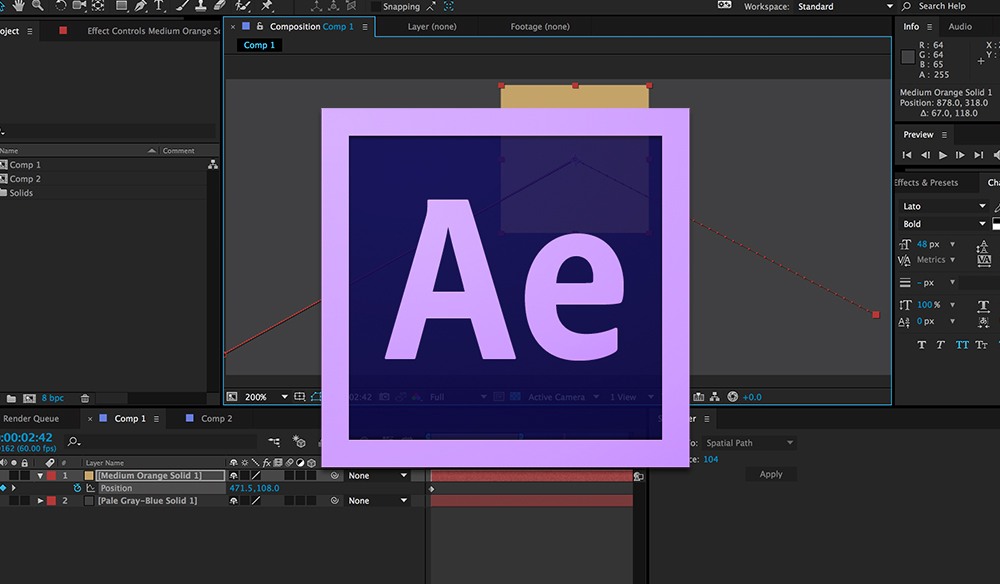Enable All Caps in the Character panel

(x=960, y=344)
